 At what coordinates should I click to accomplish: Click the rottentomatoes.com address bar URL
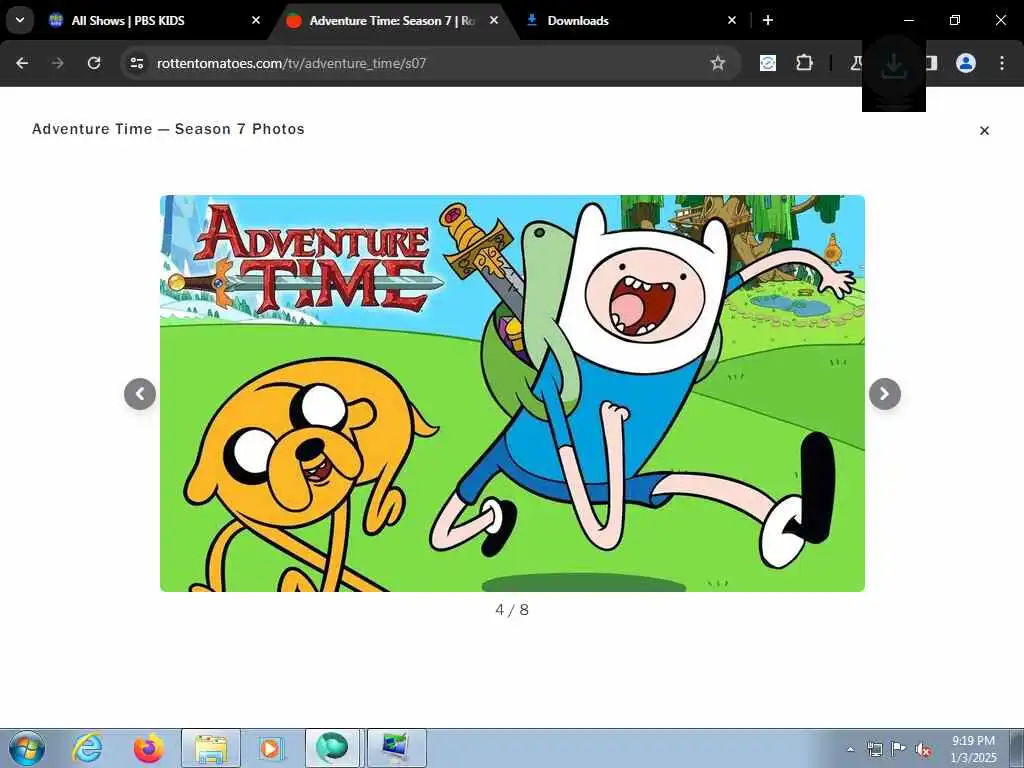tap(291, 63)
